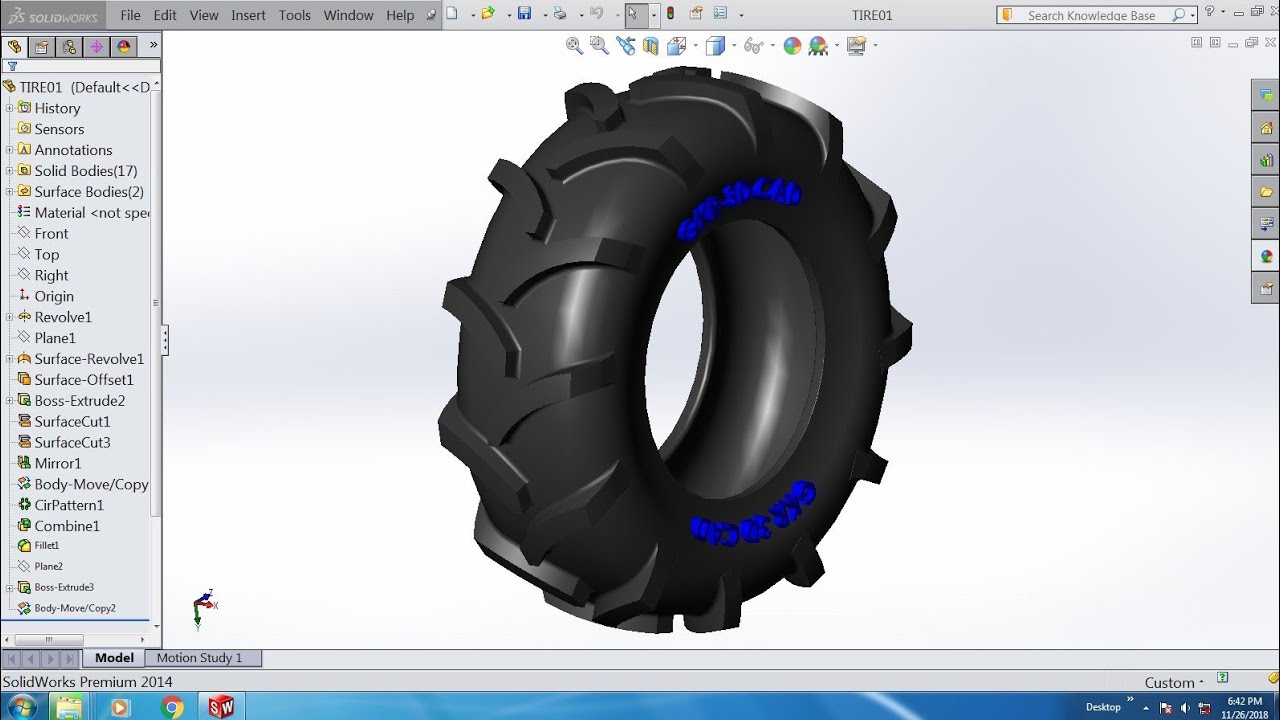Open the File Properties icon
The width and height of the screenshot is (1280, 720).
(x=696, y=14)
